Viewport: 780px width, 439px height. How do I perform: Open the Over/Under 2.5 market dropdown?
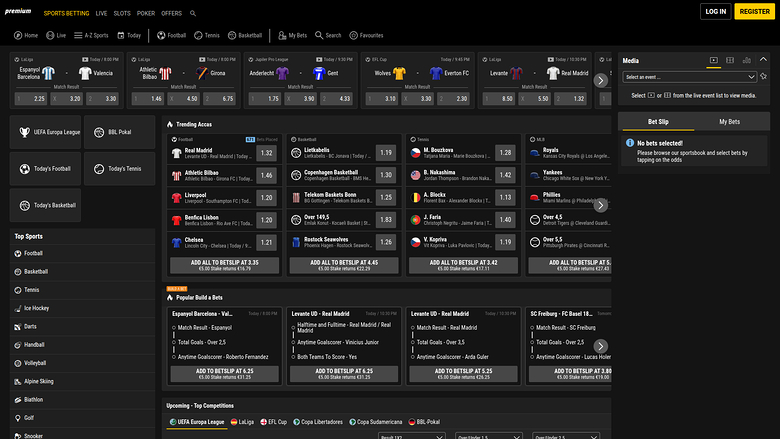566,437
